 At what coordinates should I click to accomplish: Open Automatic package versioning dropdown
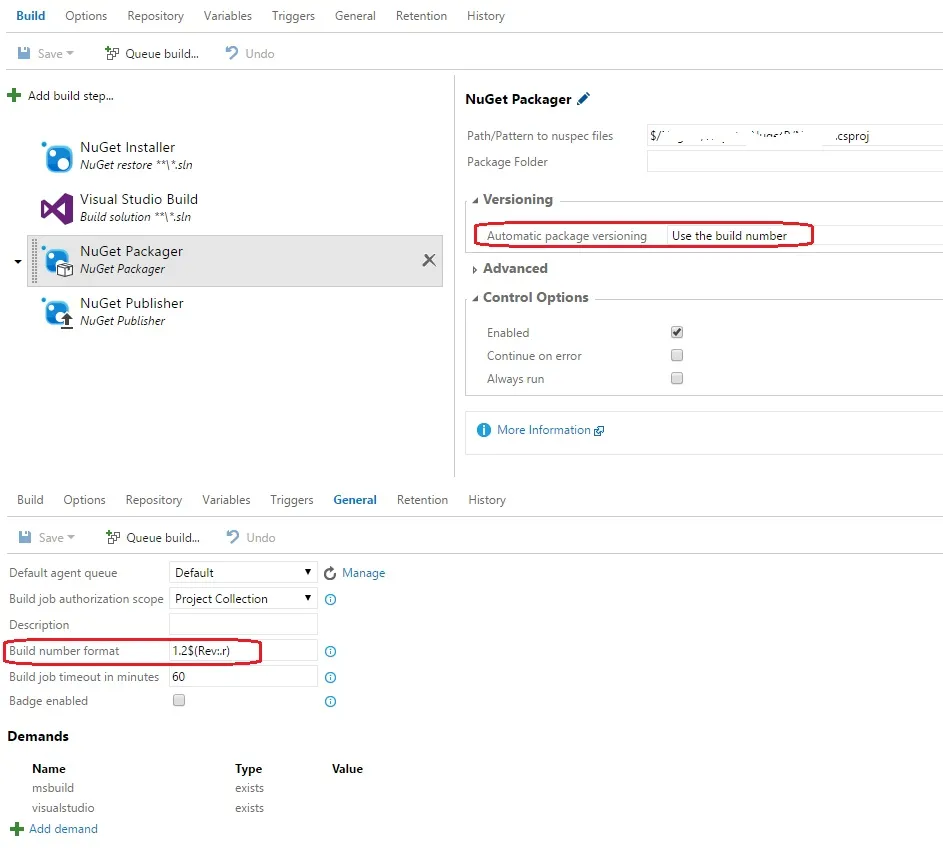point(805,236)
